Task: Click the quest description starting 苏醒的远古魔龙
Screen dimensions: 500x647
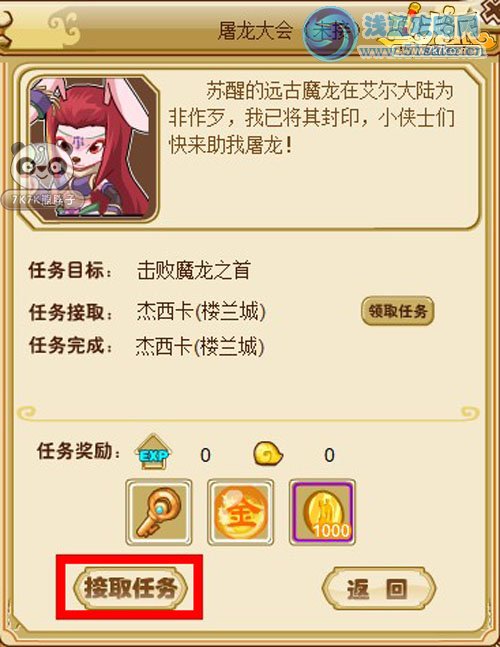Action: point(311,118)
